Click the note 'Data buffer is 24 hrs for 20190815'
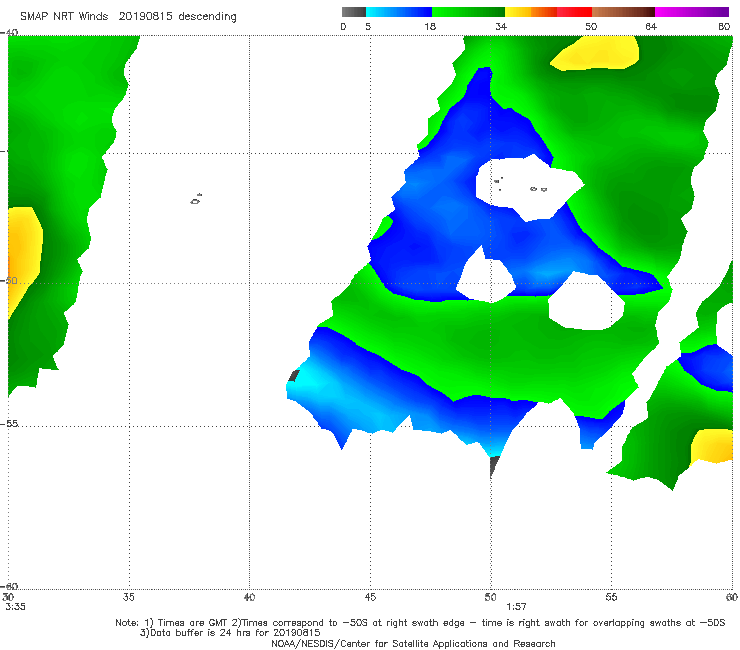The width and height of the screenshot is (740, 650). point(230,633)
